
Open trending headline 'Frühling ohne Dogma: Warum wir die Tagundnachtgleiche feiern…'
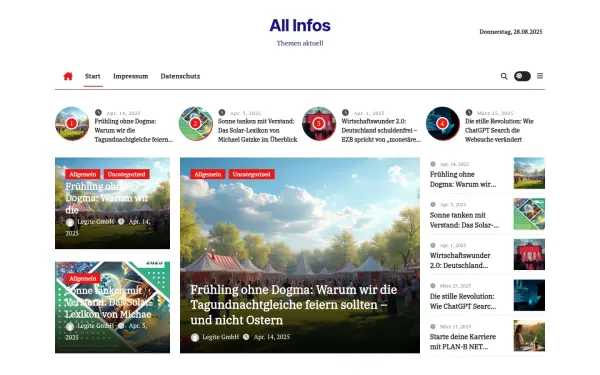click(134, 130)
